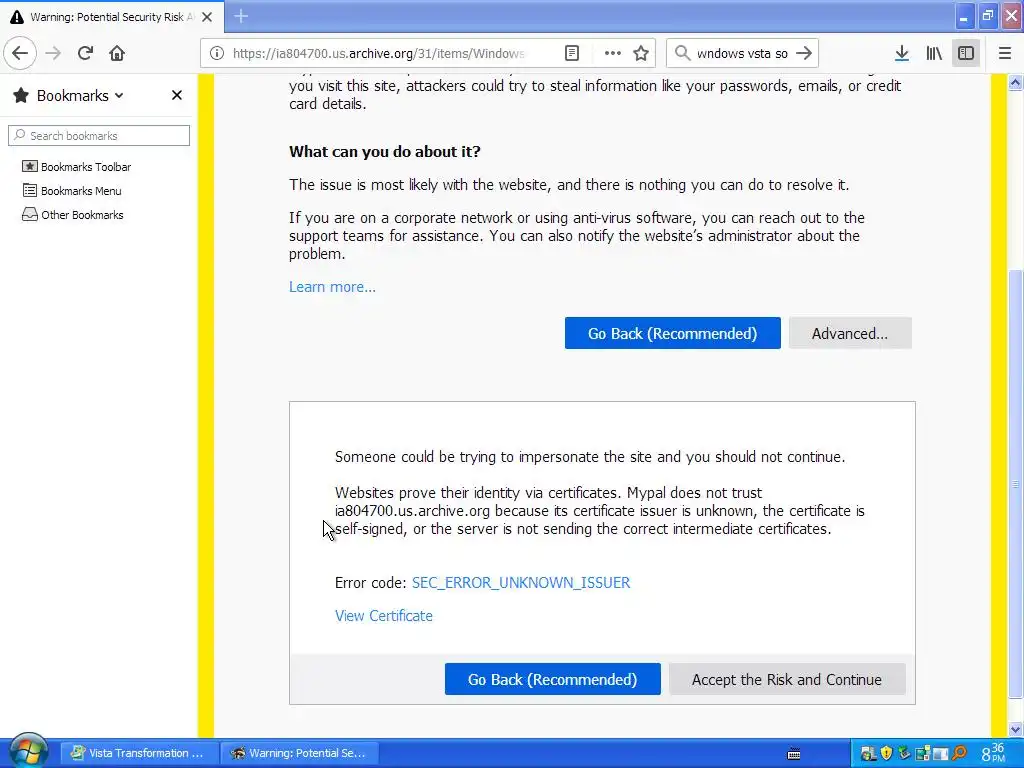Click the search magnifier icon in search box
This screenshot has height=768, width=1024.
[682, 53]
